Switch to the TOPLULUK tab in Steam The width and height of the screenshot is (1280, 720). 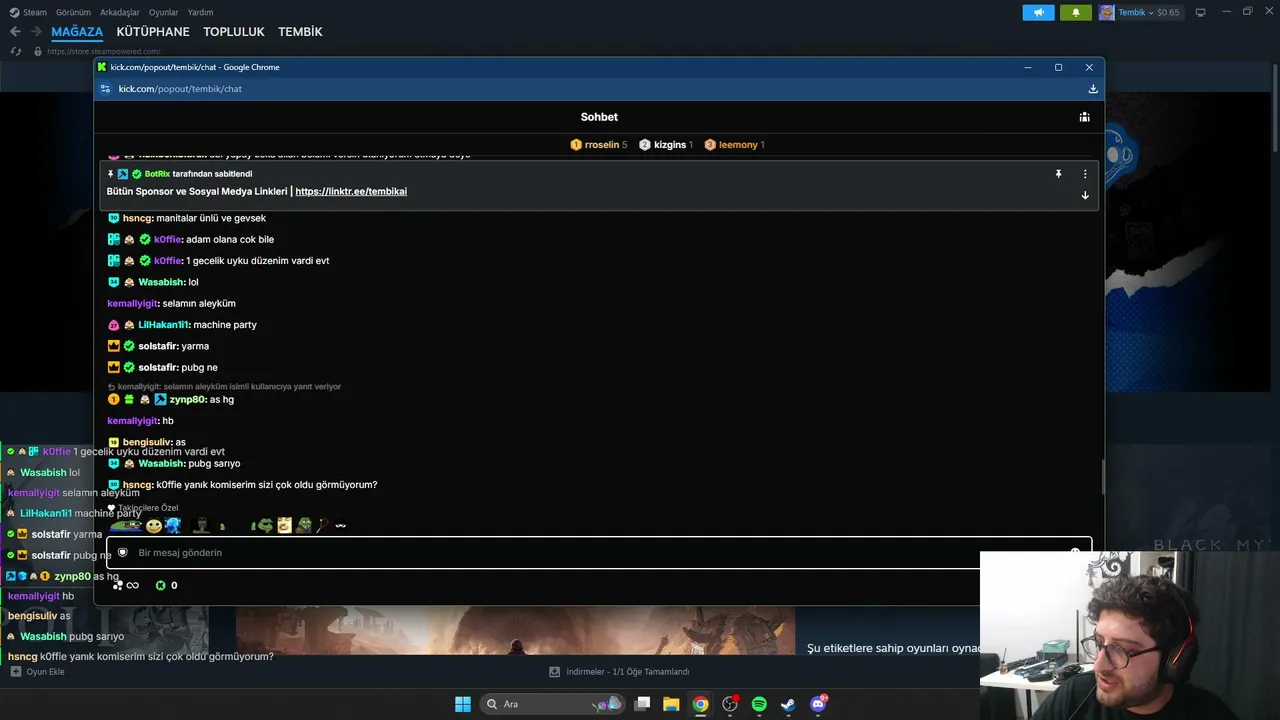(x=234, y=32)
